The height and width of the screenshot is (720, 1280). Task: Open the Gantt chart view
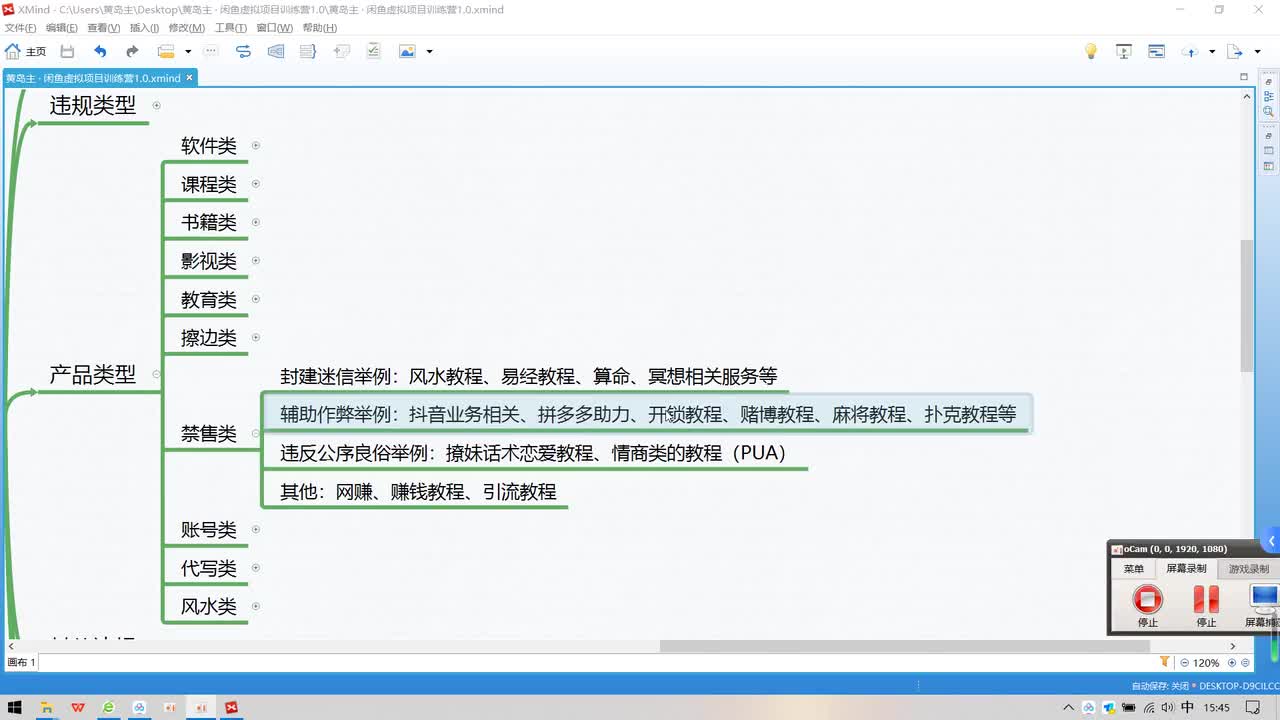tap(1157, 51)
